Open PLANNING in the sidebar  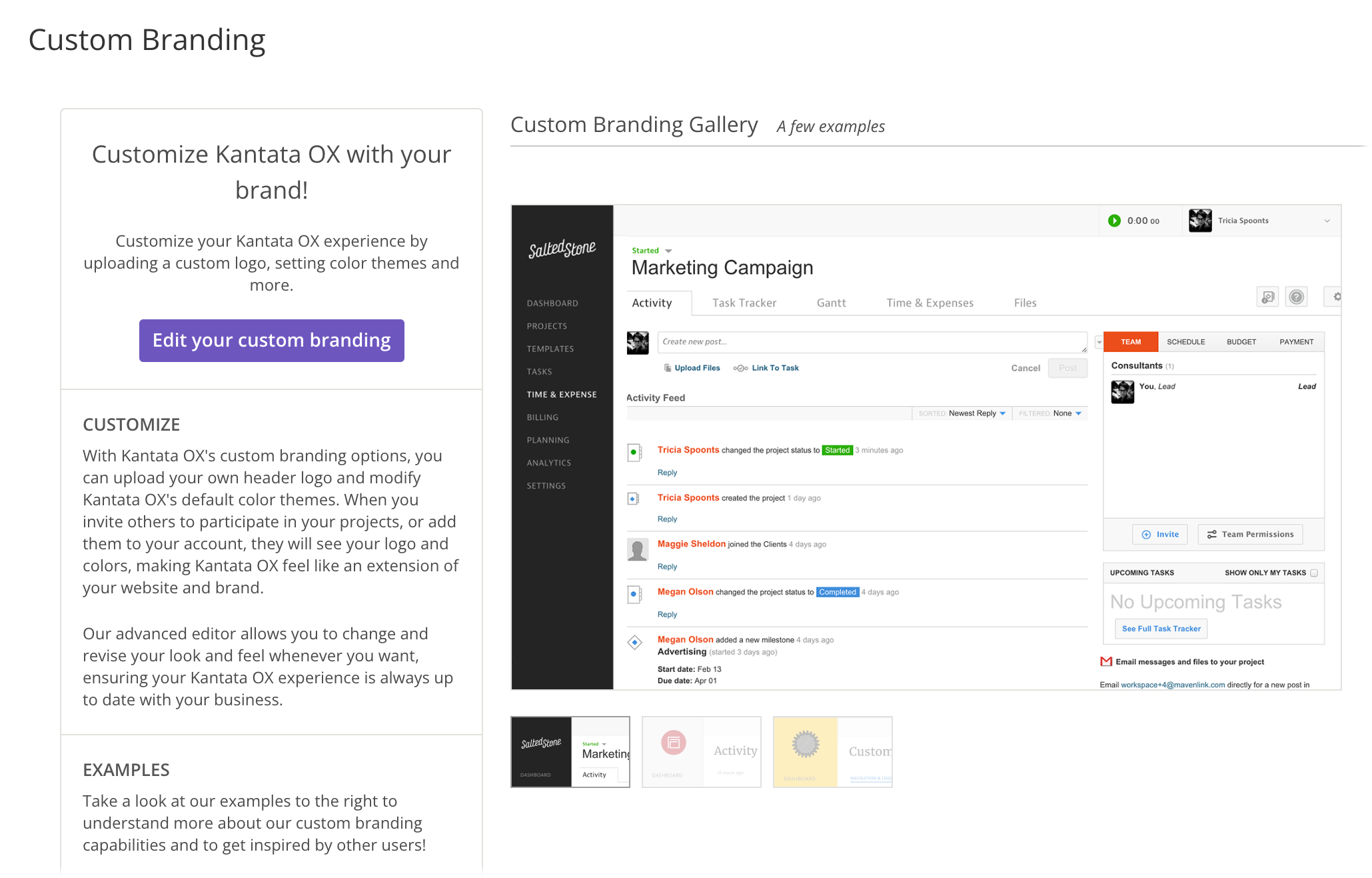point(548,440)
